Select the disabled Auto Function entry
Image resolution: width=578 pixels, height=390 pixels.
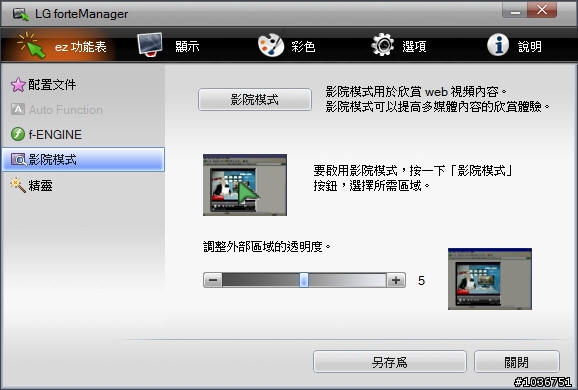(83, 109)
